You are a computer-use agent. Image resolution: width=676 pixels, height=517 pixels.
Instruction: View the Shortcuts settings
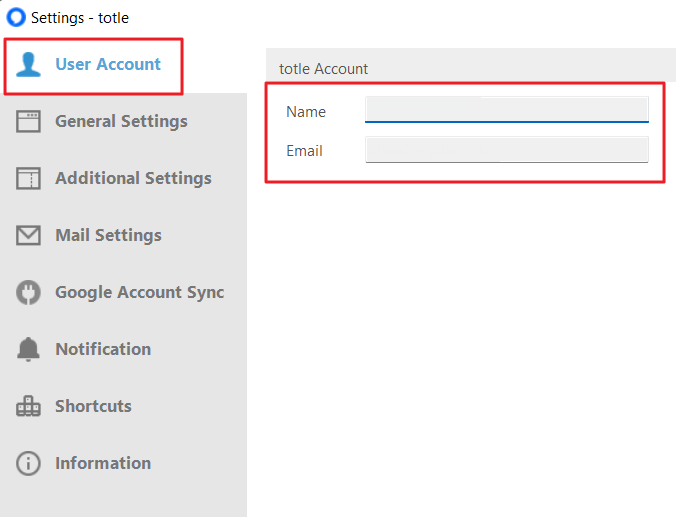coord(123,406)
